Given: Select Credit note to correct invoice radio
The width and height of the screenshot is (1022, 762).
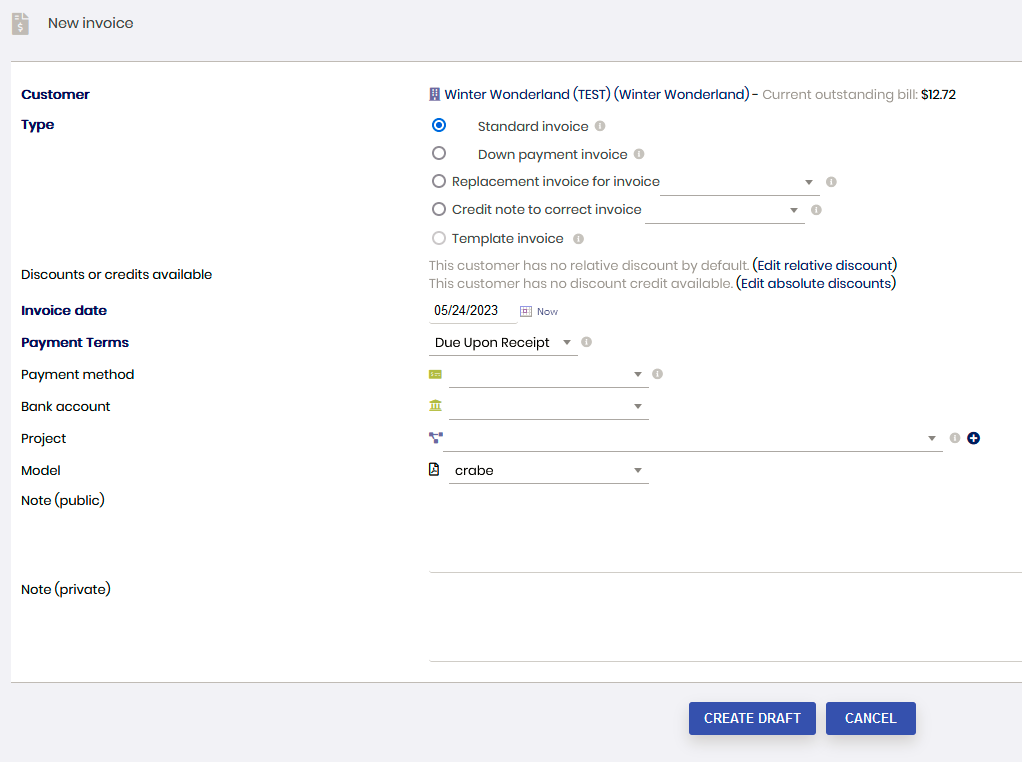Looking at the screenshot, I should coord(438,210).
